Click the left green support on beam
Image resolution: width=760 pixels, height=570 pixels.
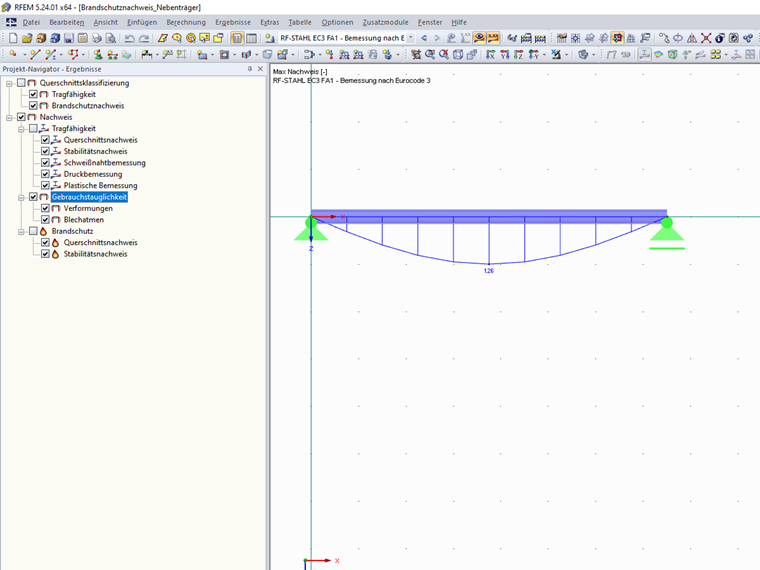[311, 229]
